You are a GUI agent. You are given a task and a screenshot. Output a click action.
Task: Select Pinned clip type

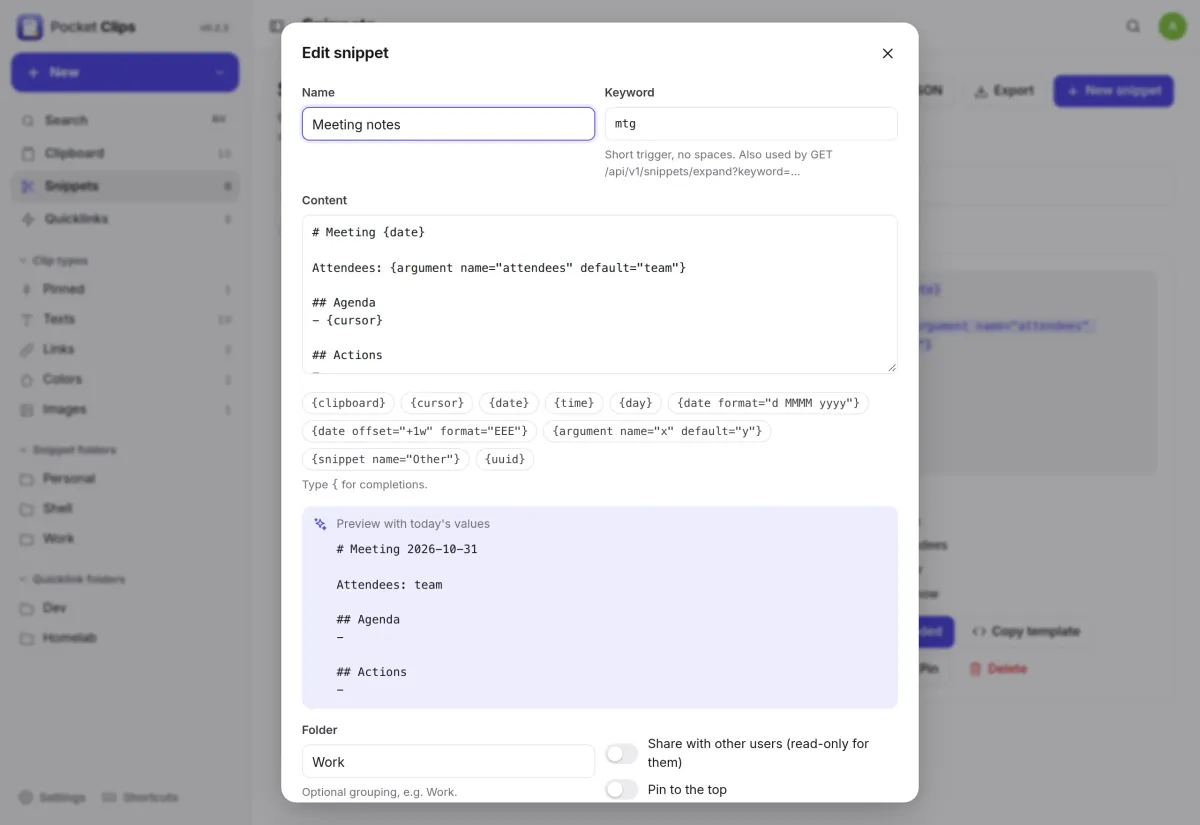pos(125,289)
